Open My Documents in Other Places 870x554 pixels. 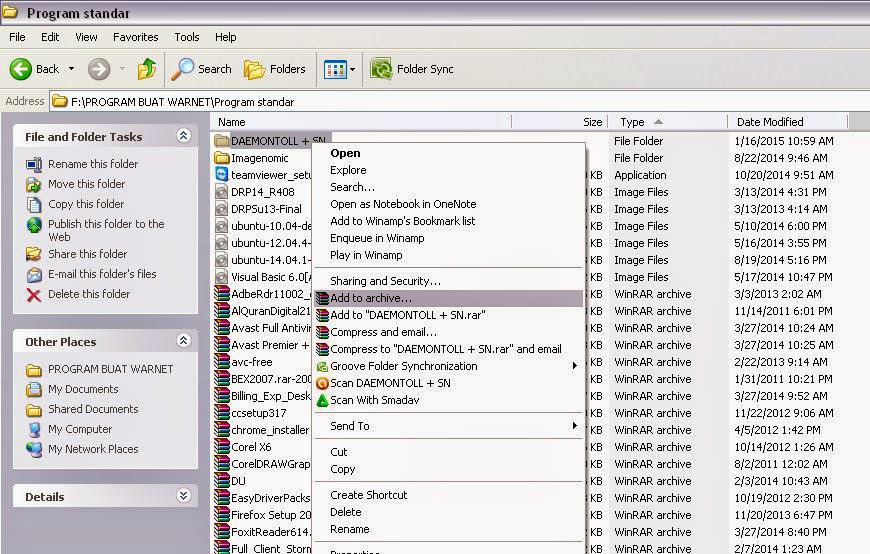(83, 389)
